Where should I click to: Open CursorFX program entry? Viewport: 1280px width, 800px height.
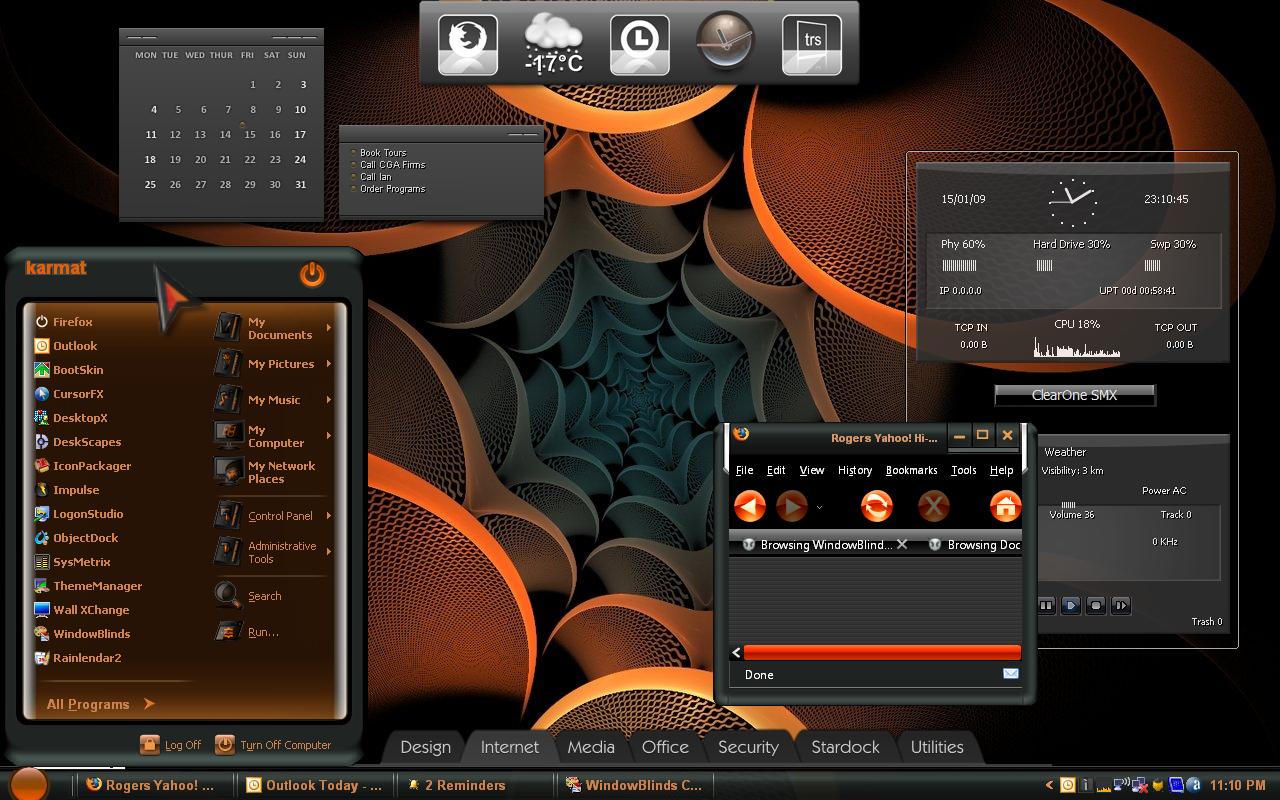click(69, 394)
